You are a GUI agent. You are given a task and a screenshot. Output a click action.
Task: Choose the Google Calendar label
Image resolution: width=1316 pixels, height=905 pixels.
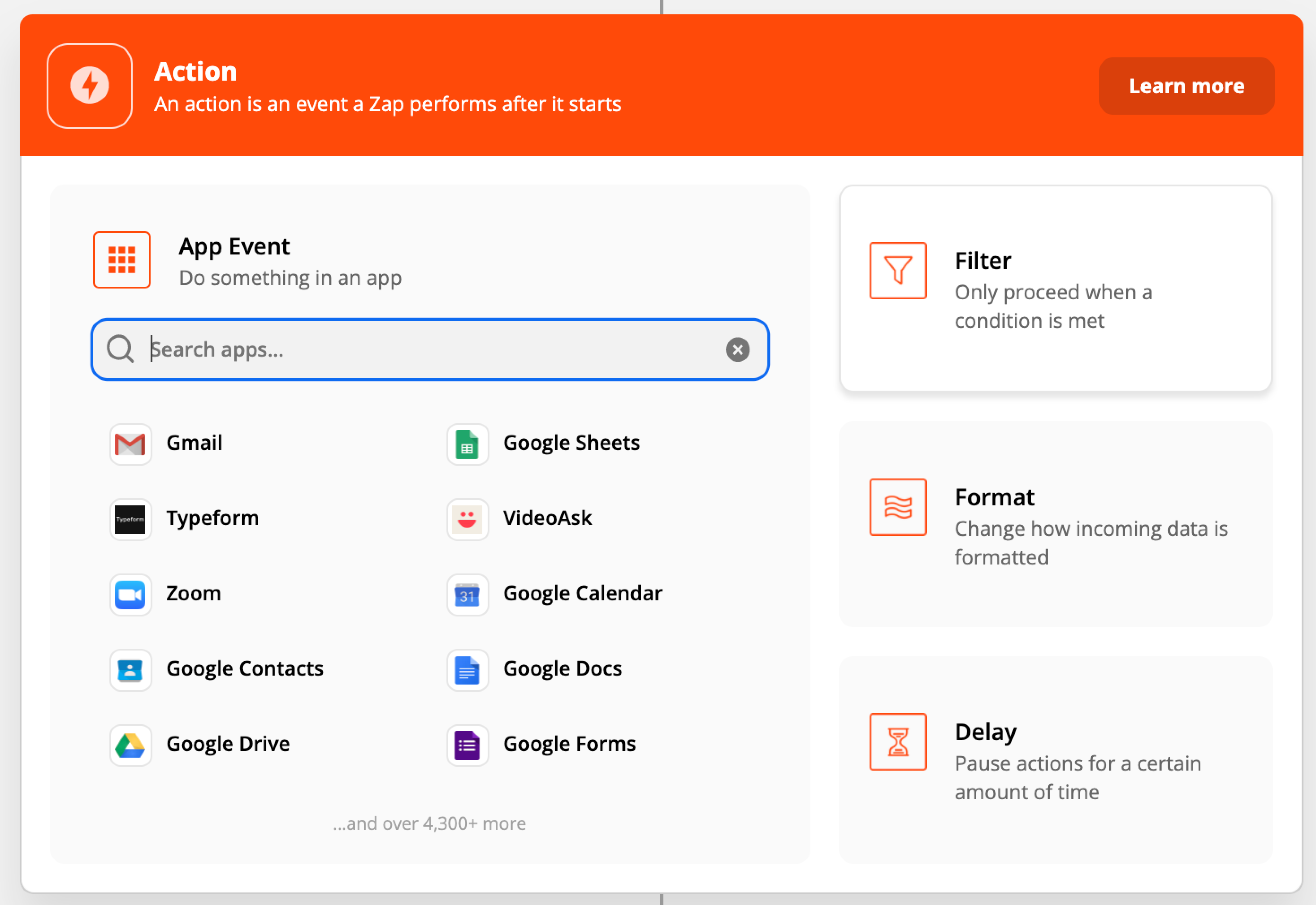583,594
